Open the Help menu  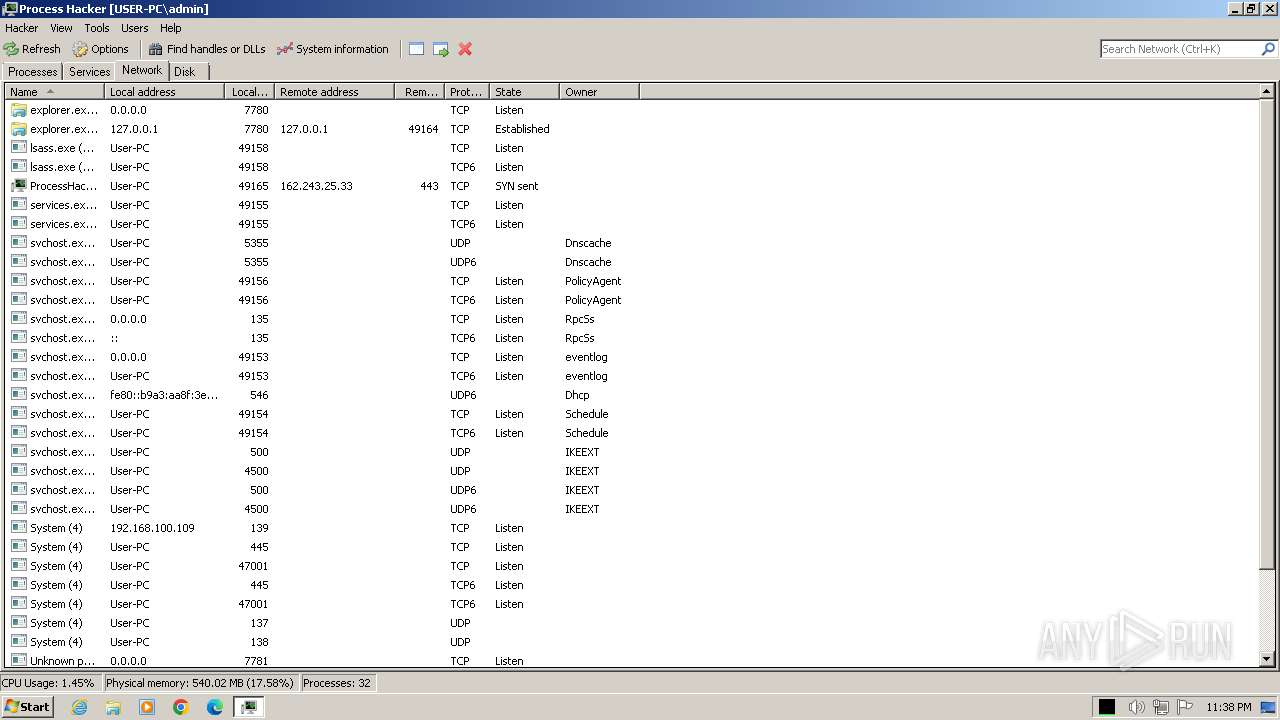pyautogui.click(x=171, y=28)
